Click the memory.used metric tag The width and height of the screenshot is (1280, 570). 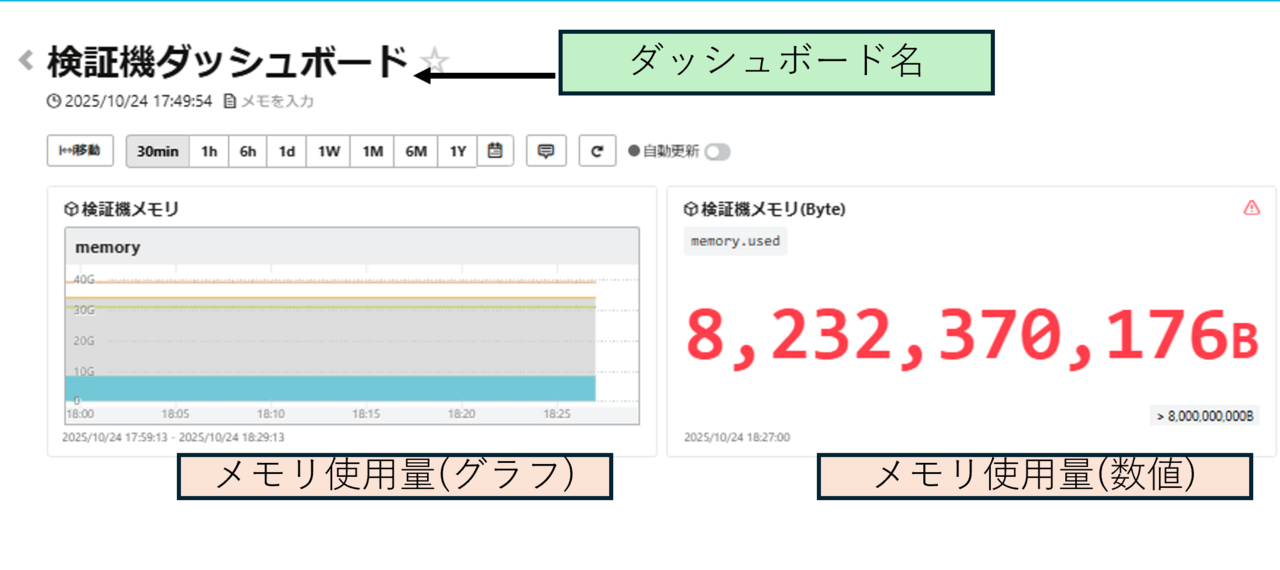click(735, 241)
